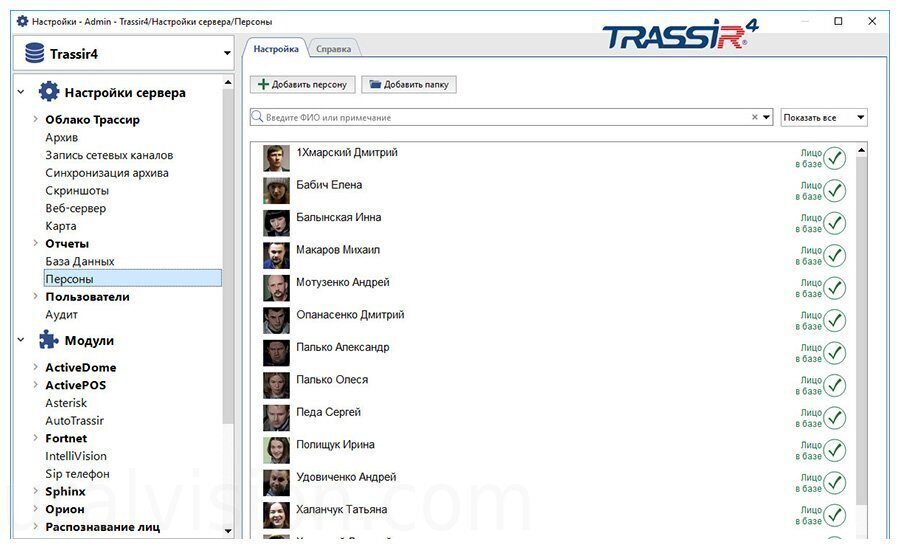
Task: Click the checkmark icon for Удовиченко Андрей
Action: pos(834,482)
